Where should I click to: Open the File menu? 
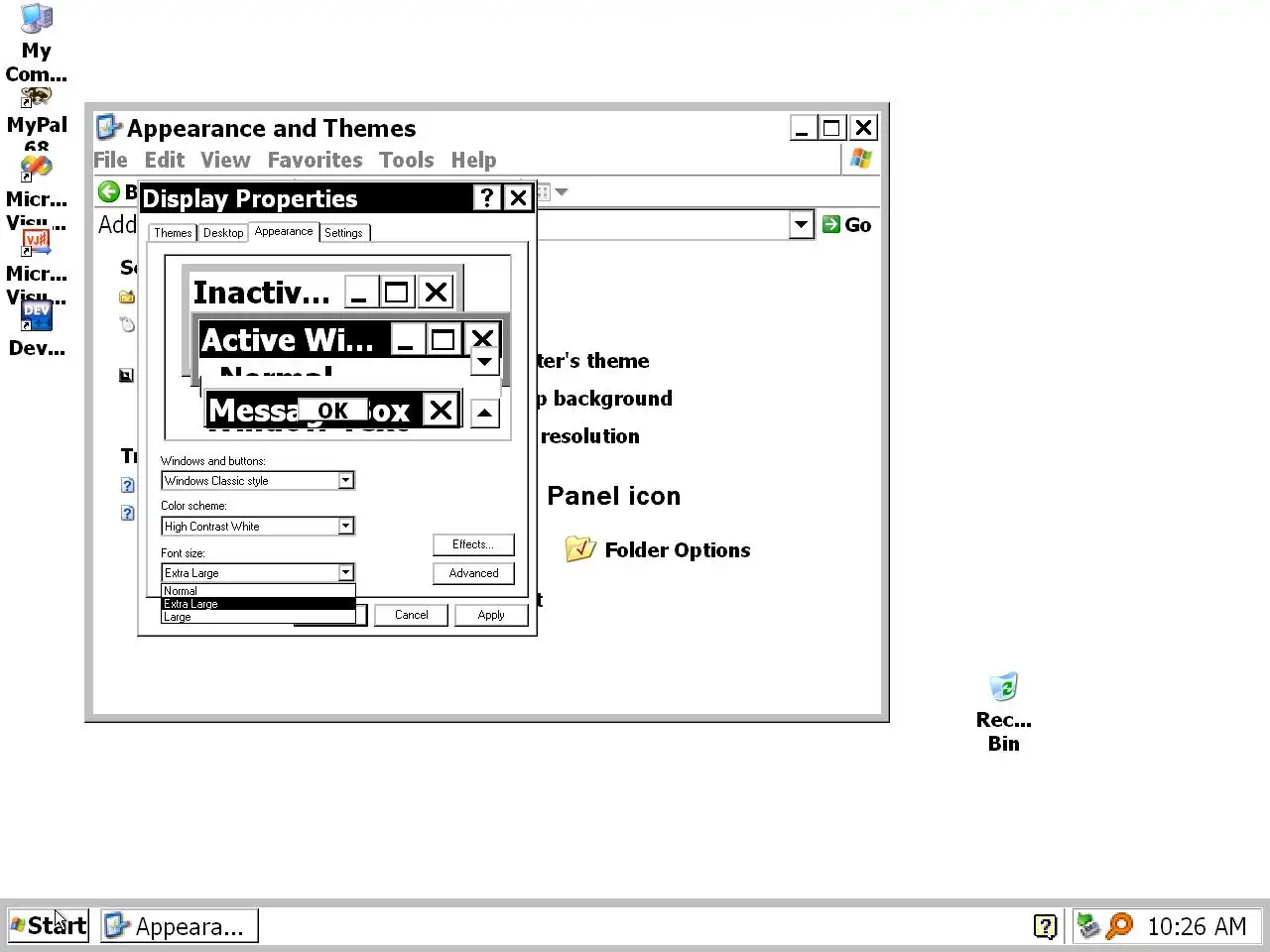[110, 160]
